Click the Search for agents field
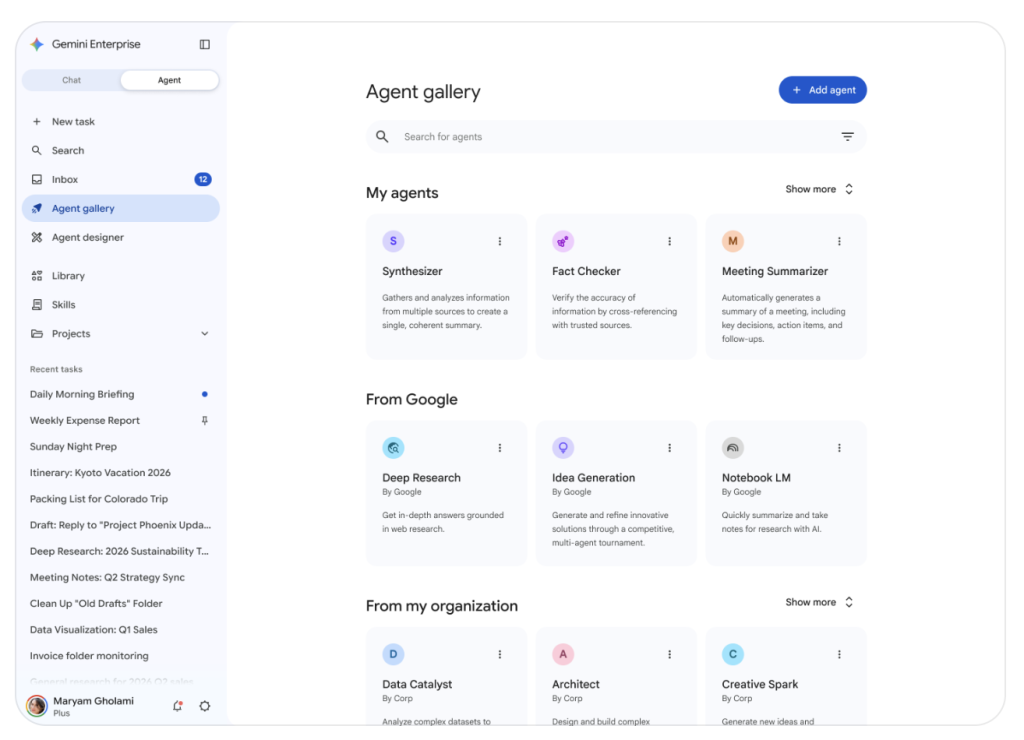The height and width of the screenshot is (740, 1024). [616, 137]
